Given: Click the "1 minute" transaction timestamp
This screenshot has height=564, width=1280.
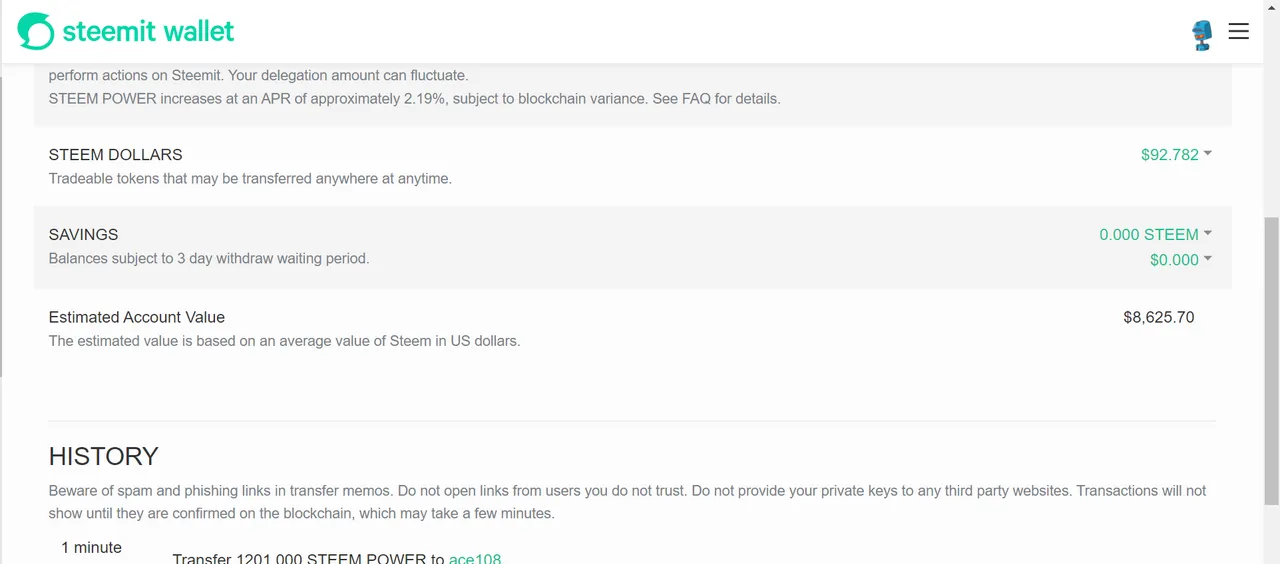Looking at the screenshot, I should 91,548.
